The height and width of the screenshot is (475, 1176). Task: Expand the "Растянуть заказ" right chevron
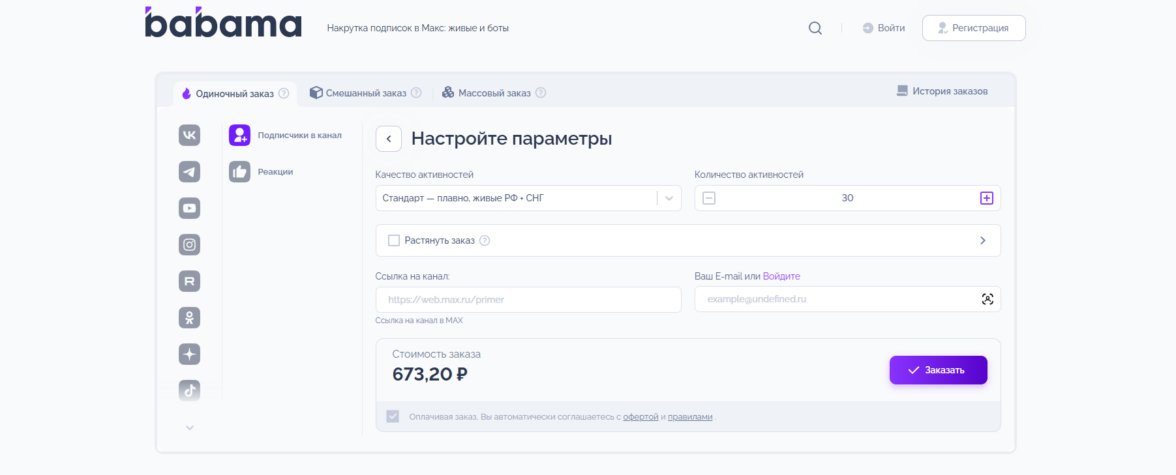[x=982, y=240]
